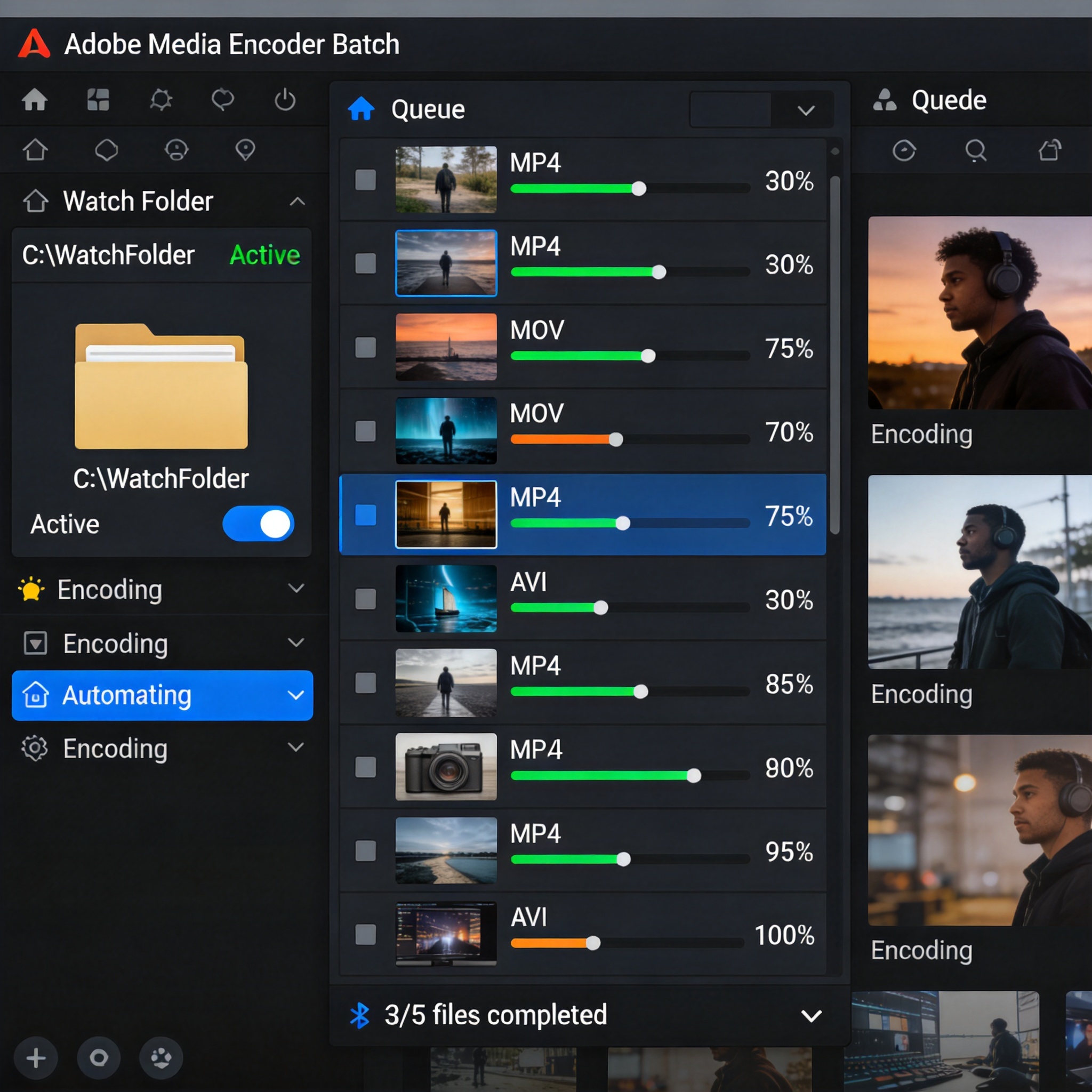Check the box for MP4 95% row
This screenshot has width=1092, height=1092.
click(365, 850)
